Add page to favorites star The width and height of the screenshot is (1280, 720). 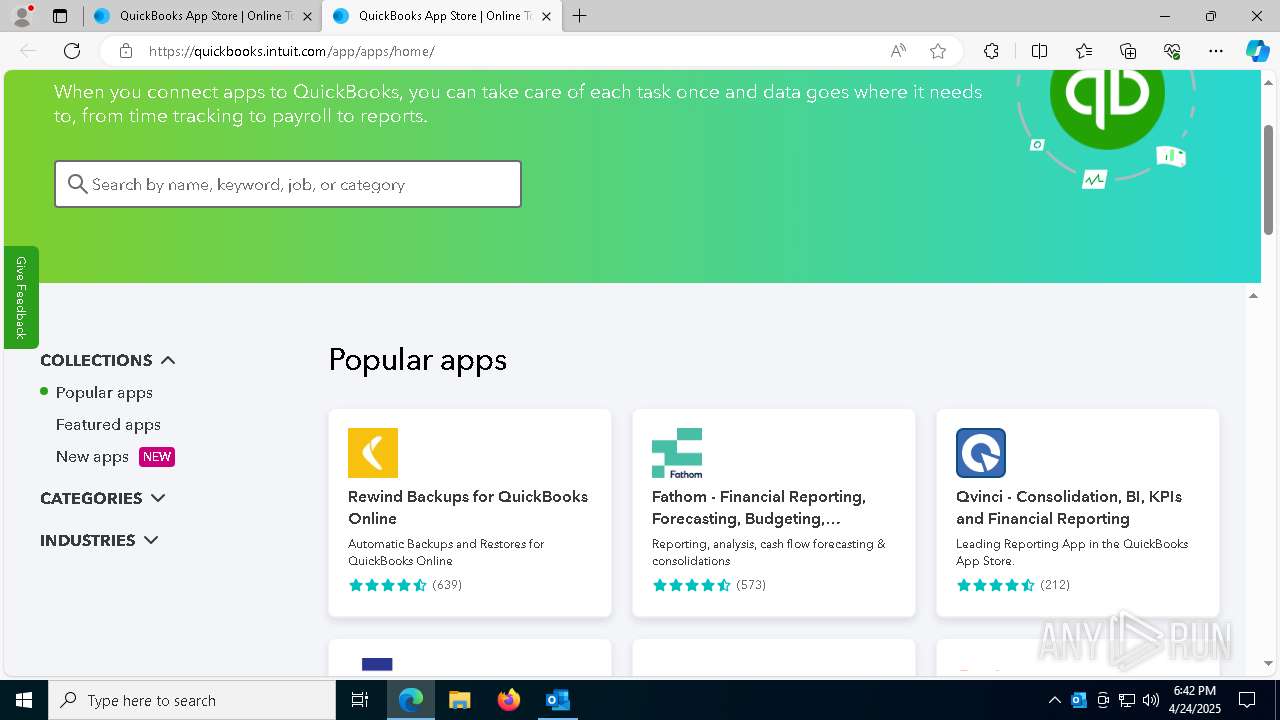pyautogui.click(x=938, y=51)
